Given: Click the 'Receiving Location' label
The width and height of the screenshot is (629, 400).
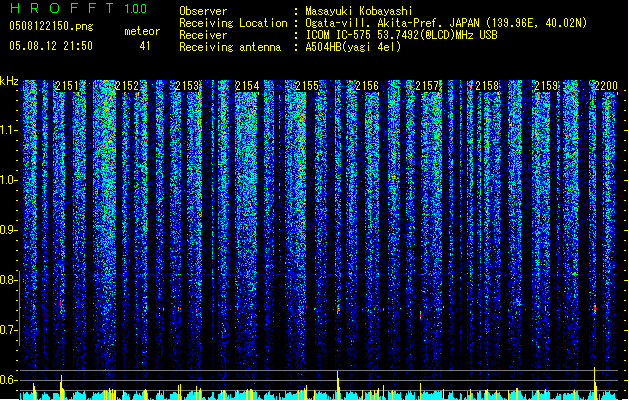Looking at the screenshot, I should [233, 23].
